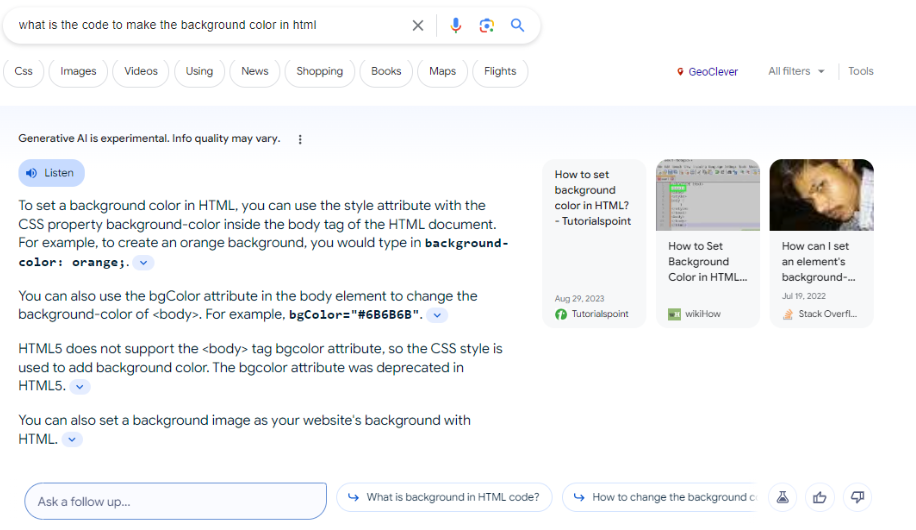Give thumbs down to AI answer
Viewport: 916px width, 530px height.
click(857, 497)
